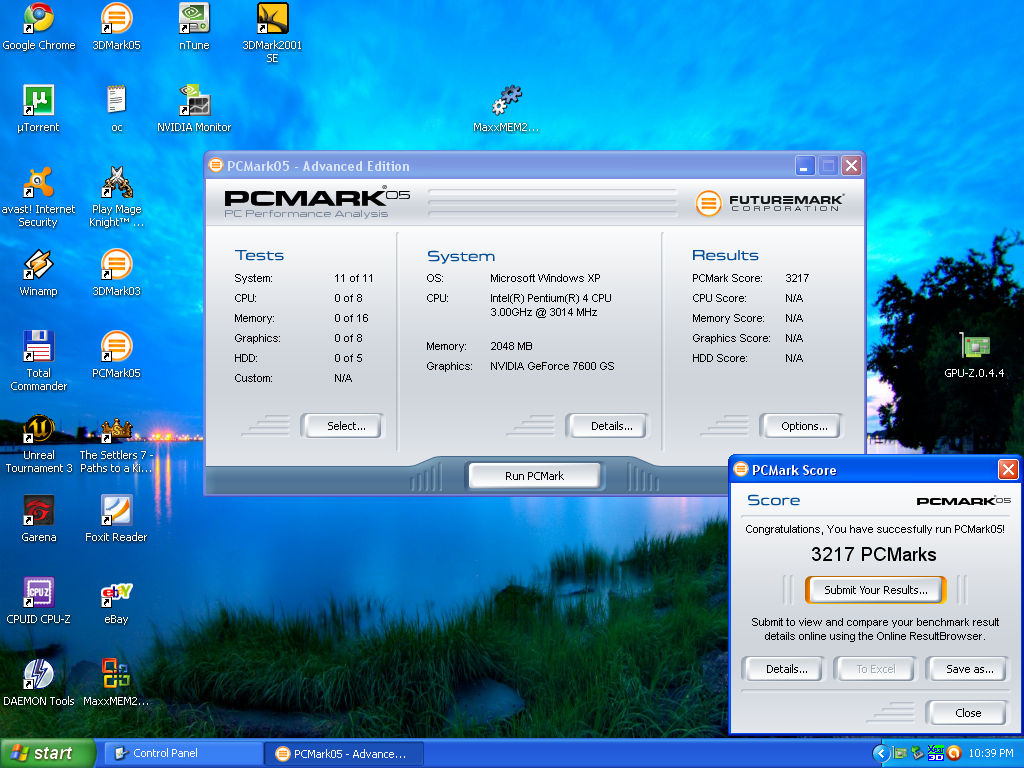Close the PCMark Score dialog with X
The width and height of the screenshot is (1024, 768).
pyautogui.click(x=1008, y=470)
